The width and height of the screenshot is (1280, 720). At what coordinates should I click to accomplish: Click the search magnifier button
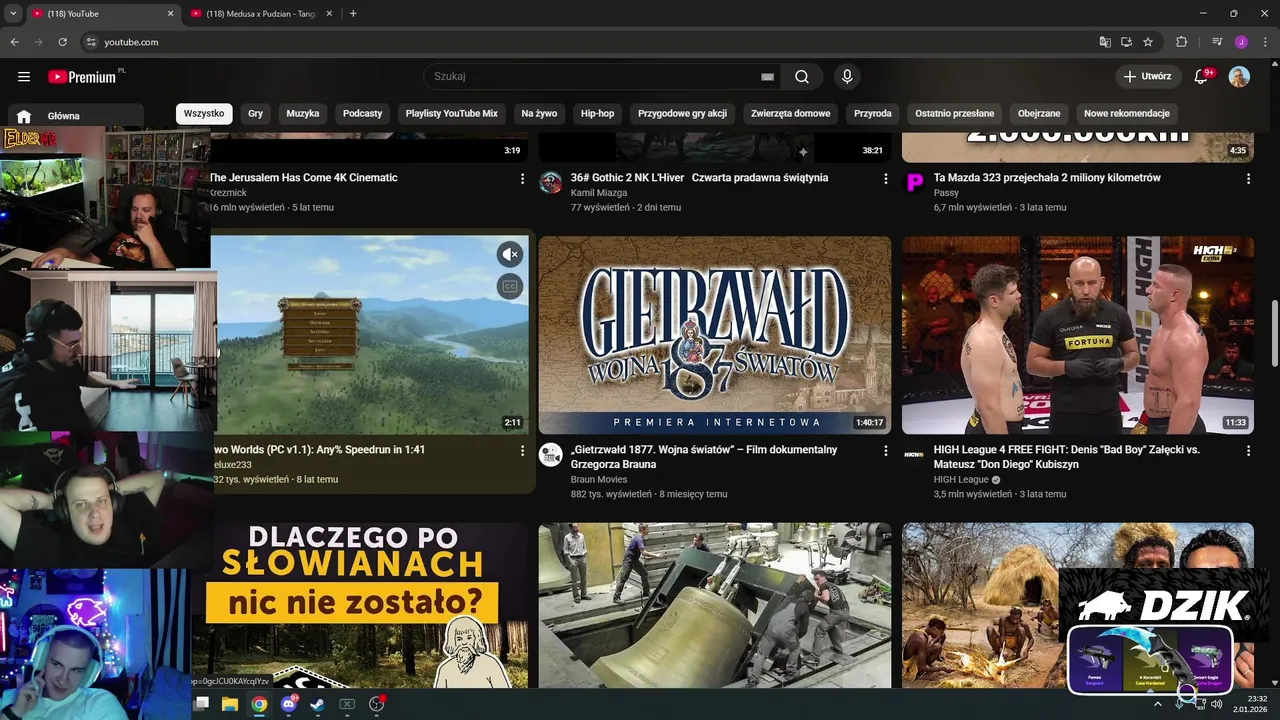(x=802, y=77)
